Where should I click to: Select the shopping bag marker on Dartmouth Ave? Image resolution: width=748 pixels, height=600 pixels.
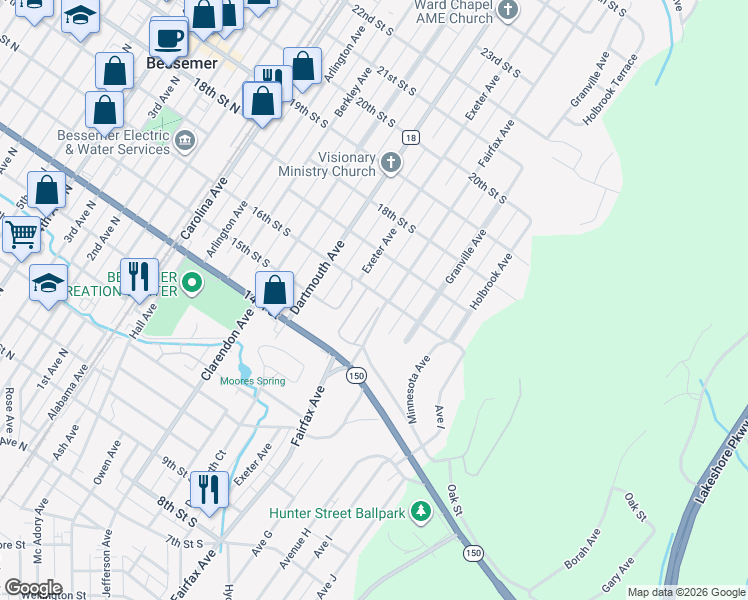click(274, 291)
